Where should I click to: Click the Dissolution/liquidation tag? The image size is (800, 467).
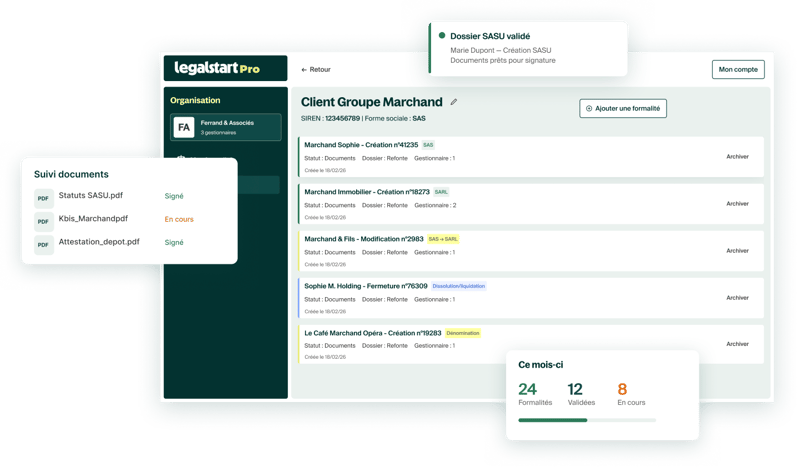coord(459,286)
